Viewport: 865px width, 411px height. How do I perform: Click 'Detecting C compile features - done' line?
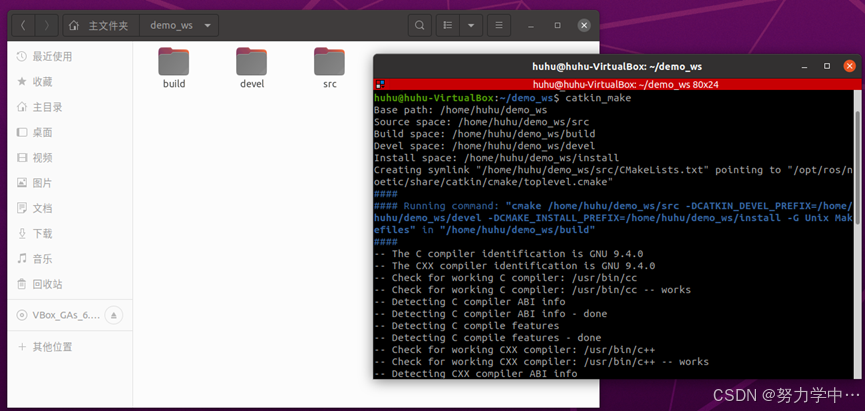coord(488,338)
